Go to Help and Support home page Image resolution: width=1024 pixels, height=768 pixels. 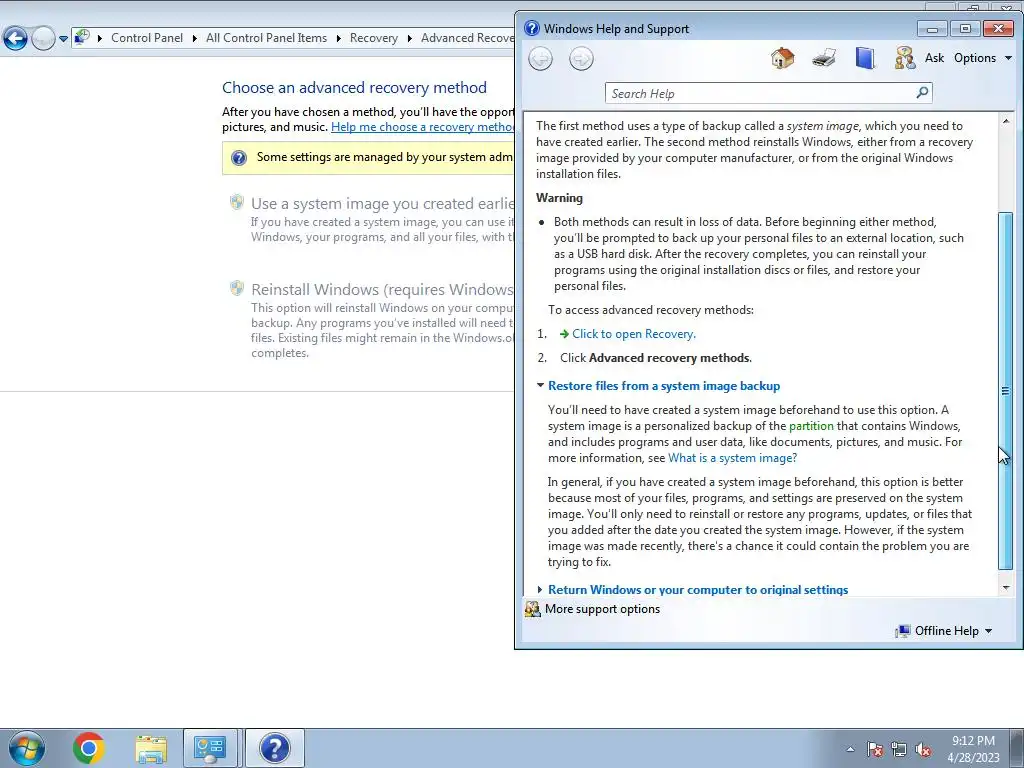point(782,58)
